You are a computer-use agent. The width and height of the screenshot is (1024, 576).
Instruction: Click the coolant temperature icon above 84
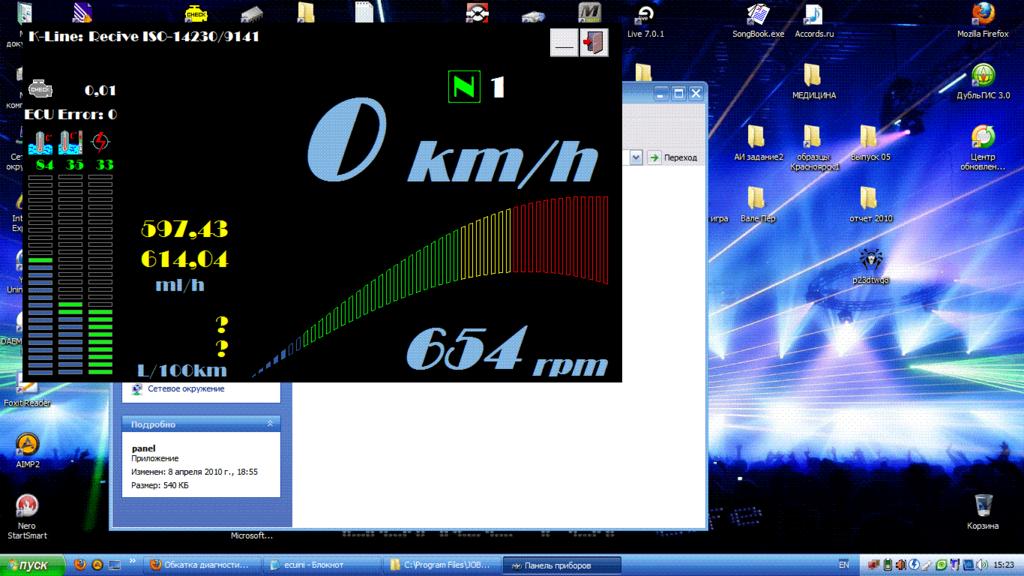42,142
